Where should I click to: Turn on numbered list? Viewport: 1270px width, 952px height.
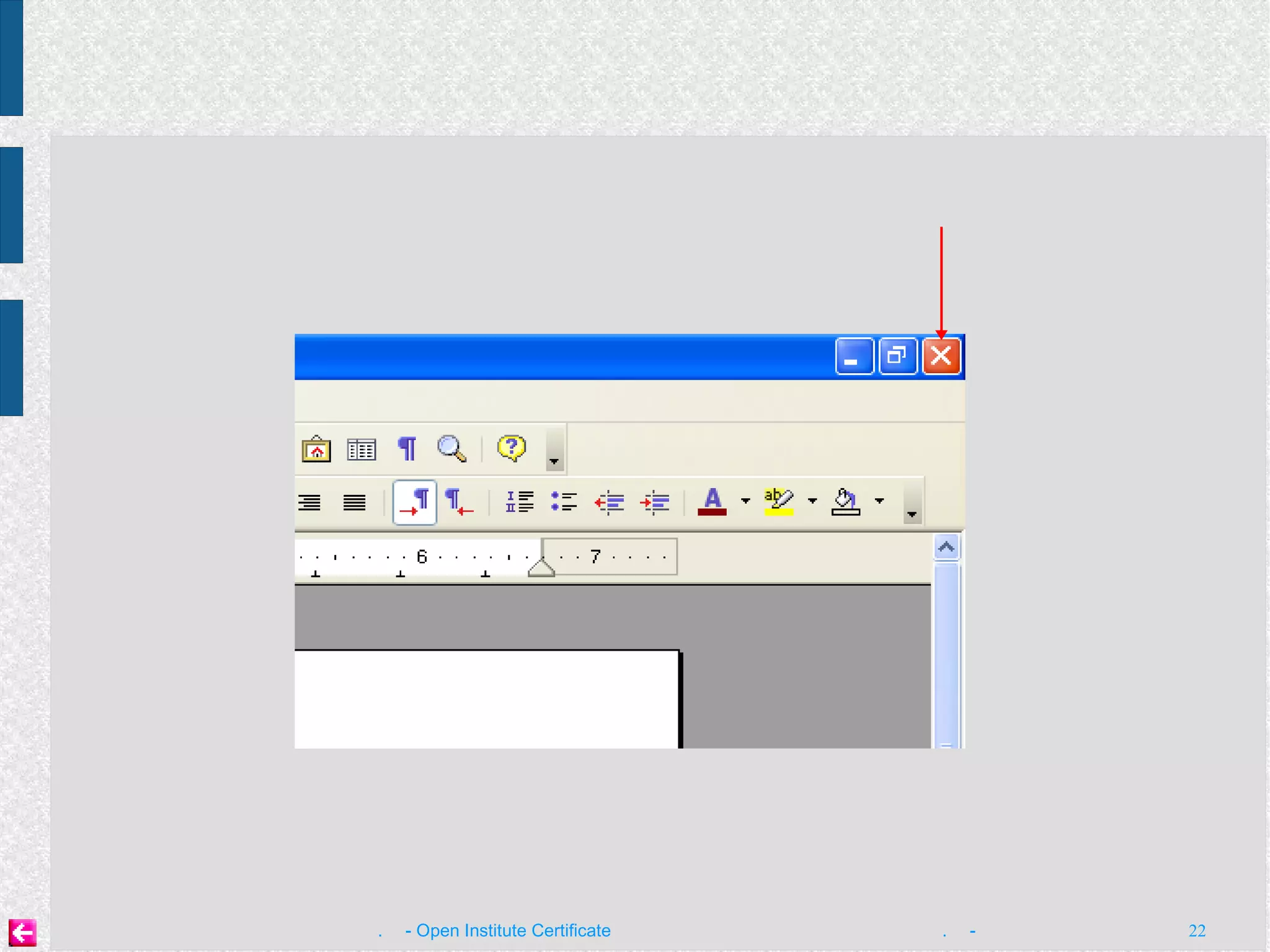coord(519,501)
